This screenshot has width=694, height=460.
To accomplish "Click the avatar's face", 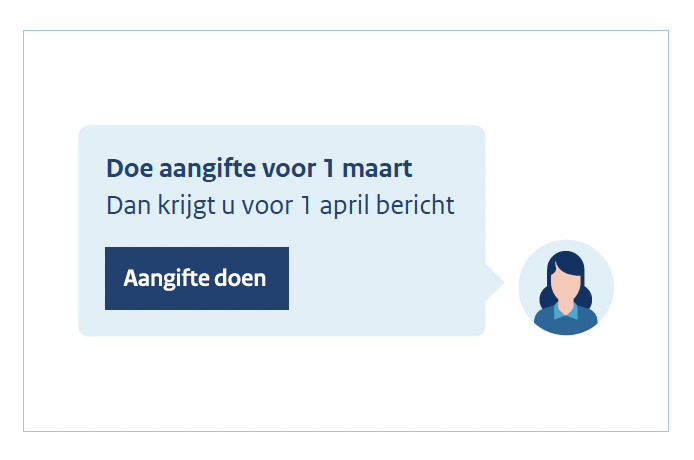I will 566,289.
